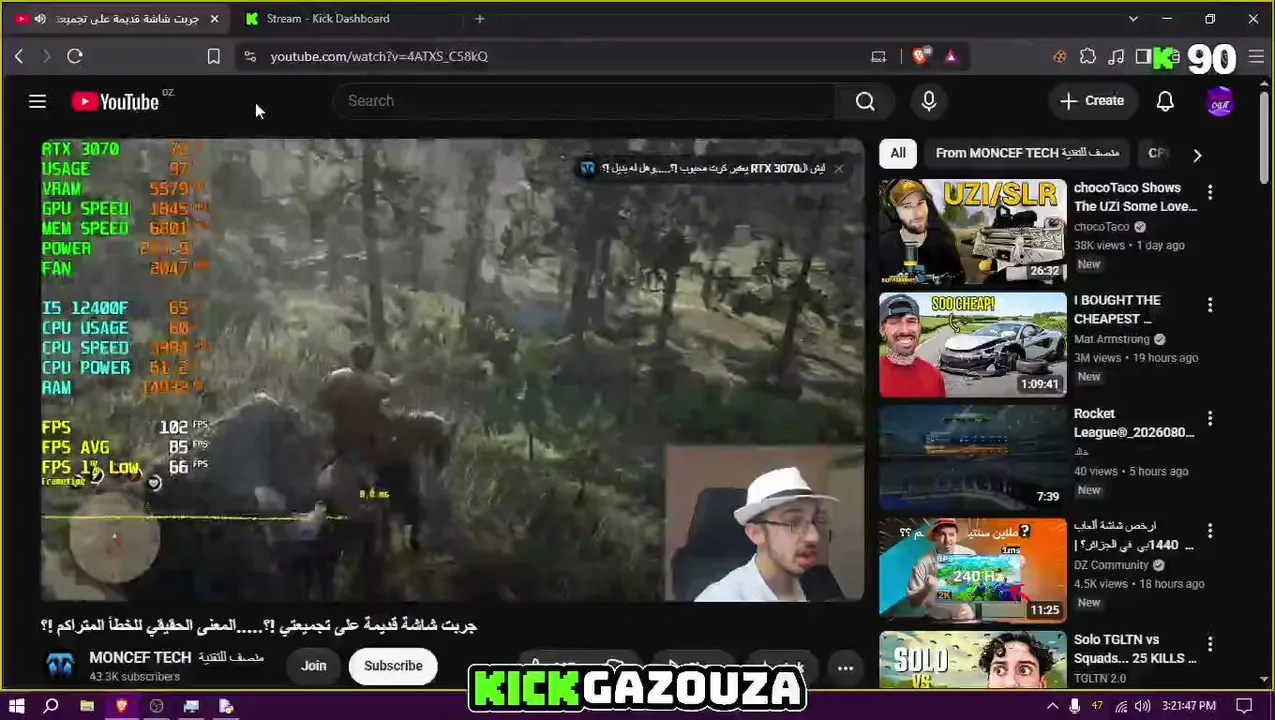Open the SOO CHEAP car video thumbnail

tap(973, 345)
